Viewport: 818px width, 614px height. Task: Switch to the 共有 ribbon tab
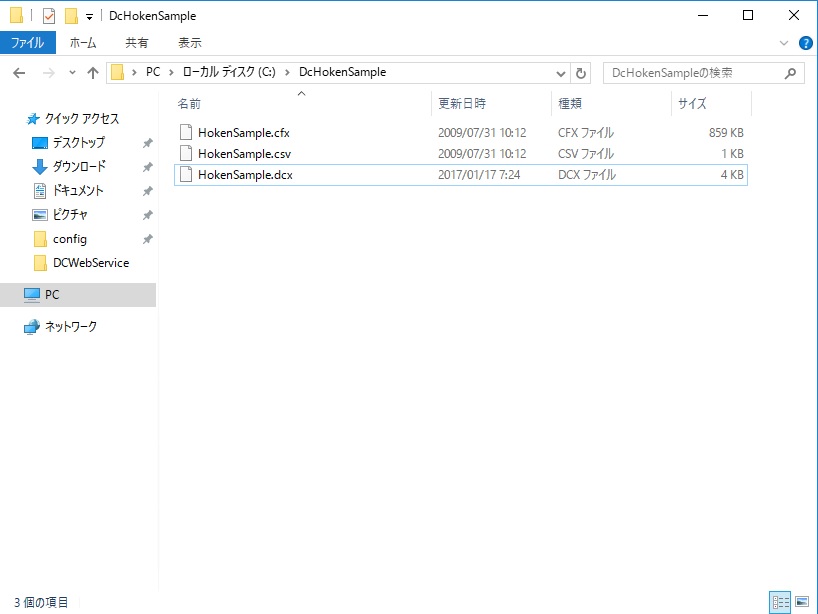137,43
